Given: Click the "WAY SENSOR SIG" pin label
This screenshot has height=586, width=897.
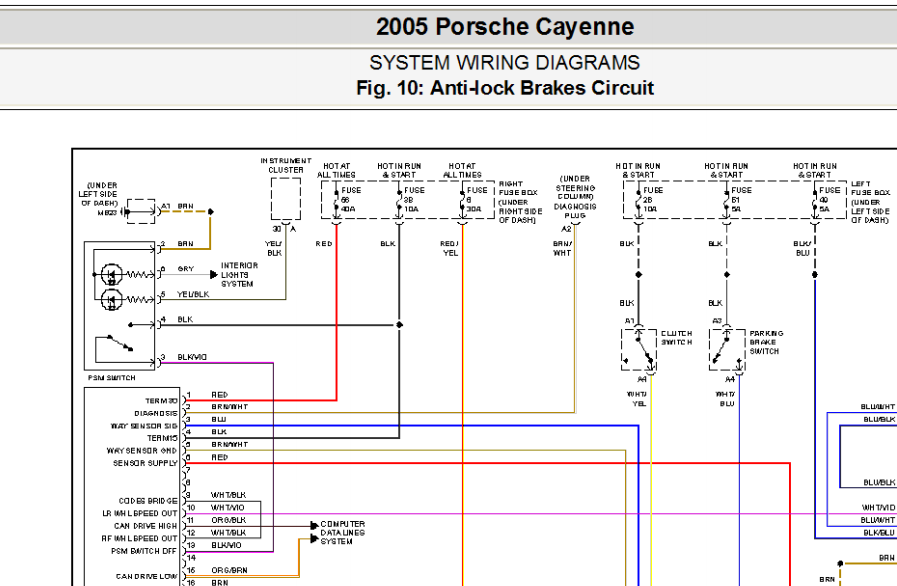Looking at the screenshot, I should [144, 426].
